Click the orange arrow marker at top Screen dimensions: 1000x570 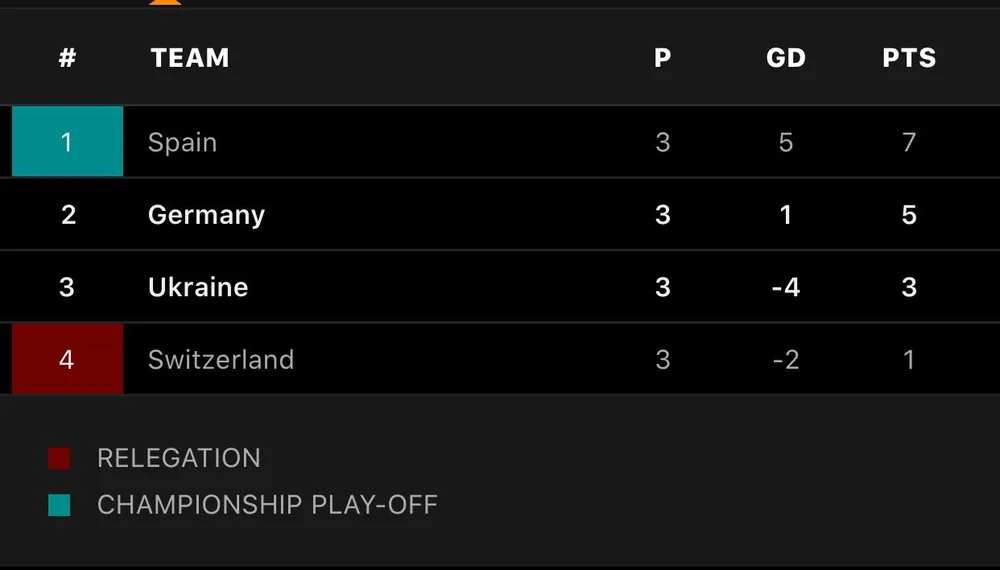165,2
